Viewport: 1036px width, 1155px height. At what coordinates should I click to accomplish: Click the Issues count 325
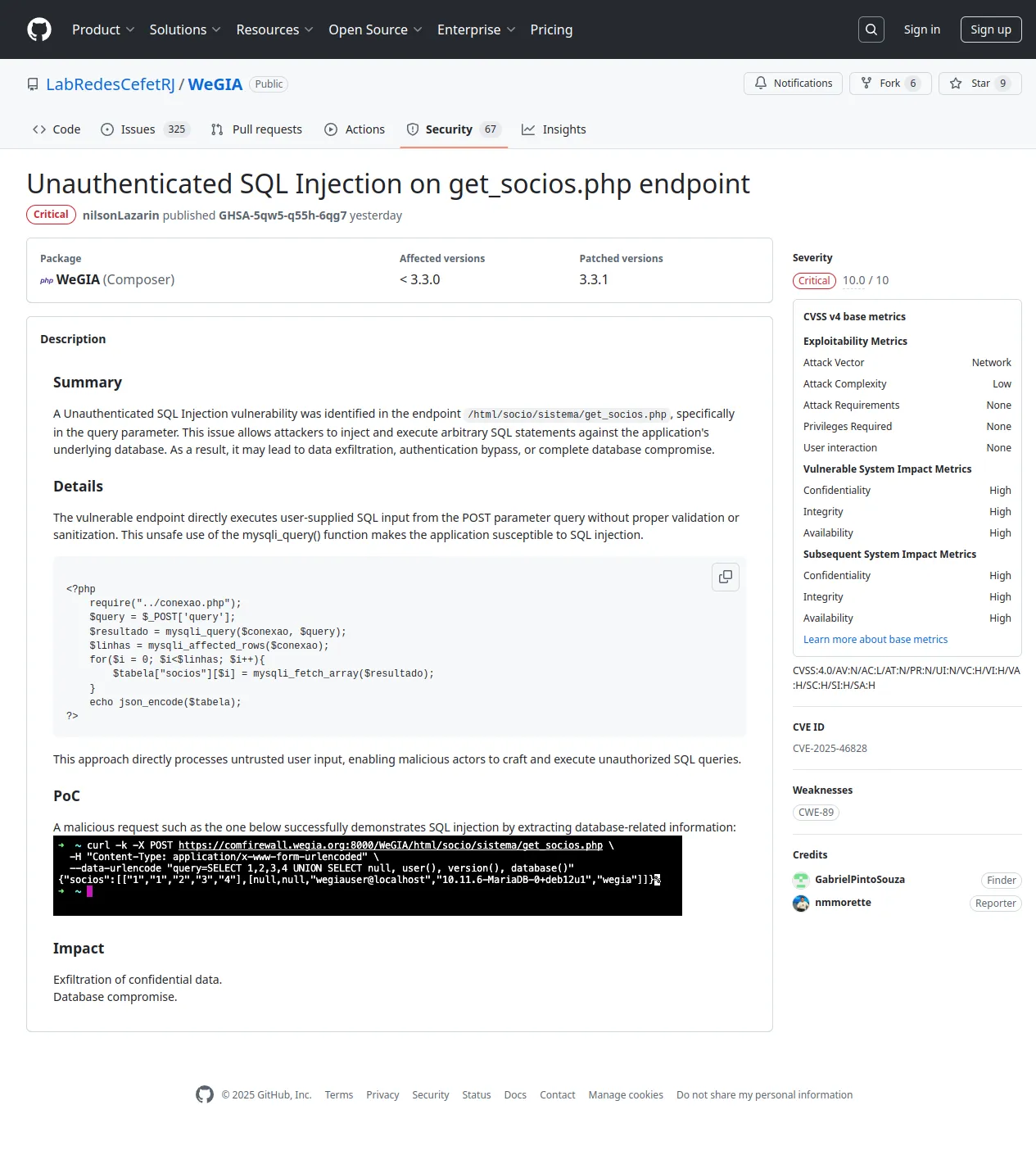176,129
